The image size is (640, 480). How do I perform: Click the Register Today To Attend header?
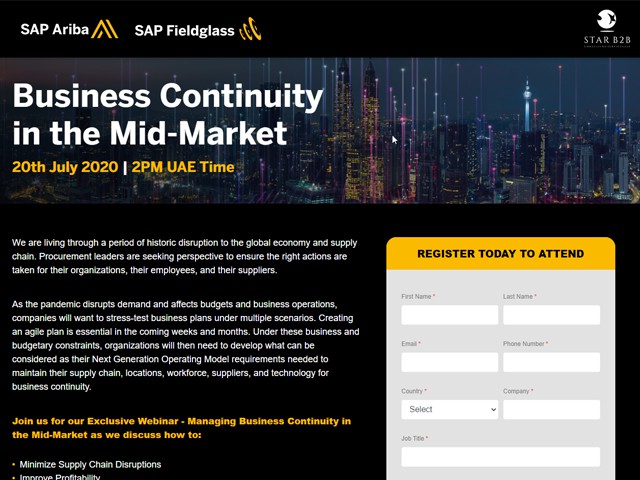pos(500,253)
